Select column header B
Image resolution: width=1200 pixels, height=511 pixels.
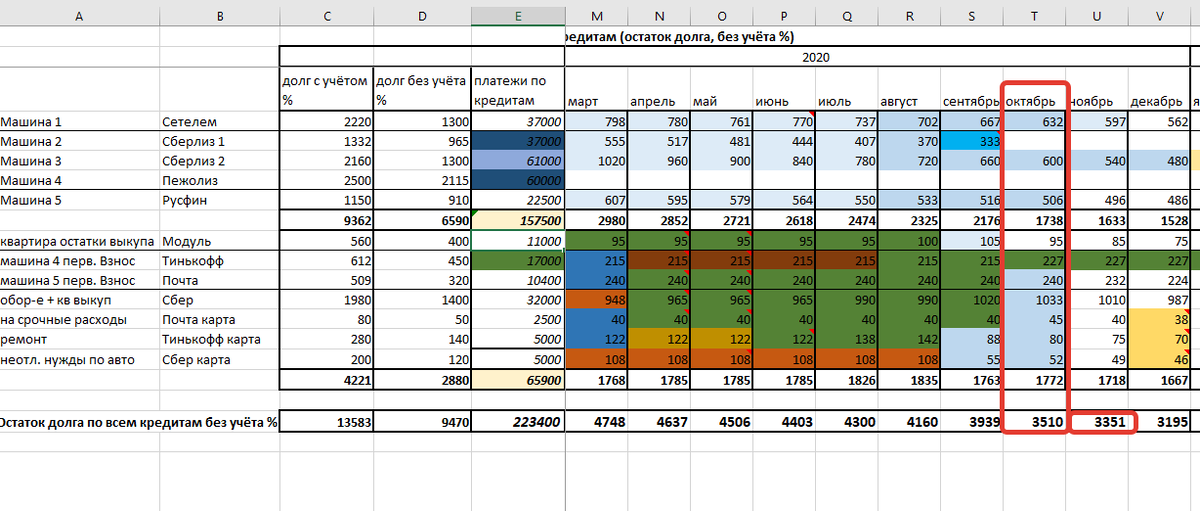click(x=219, y=14)
